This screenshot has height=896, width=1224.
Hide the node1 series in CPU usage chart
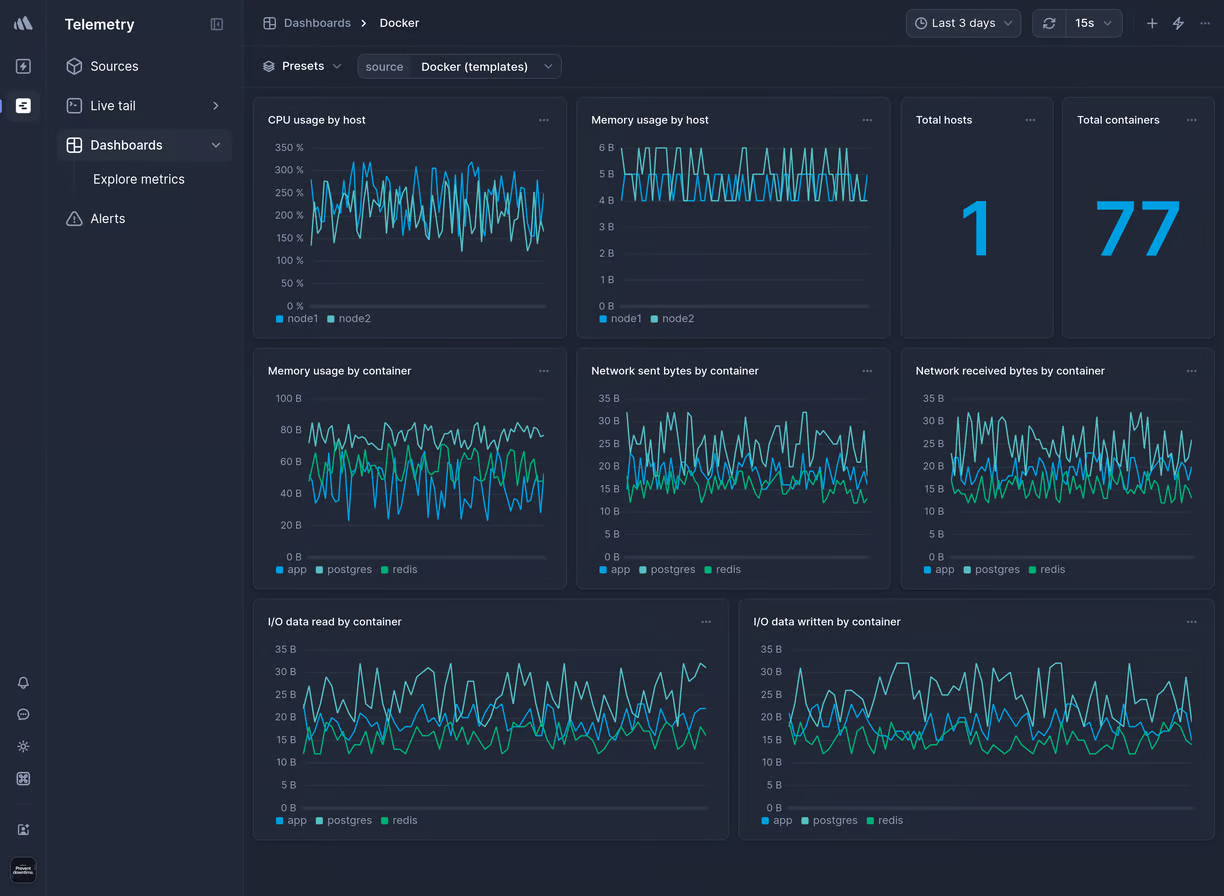pos(296,318)
